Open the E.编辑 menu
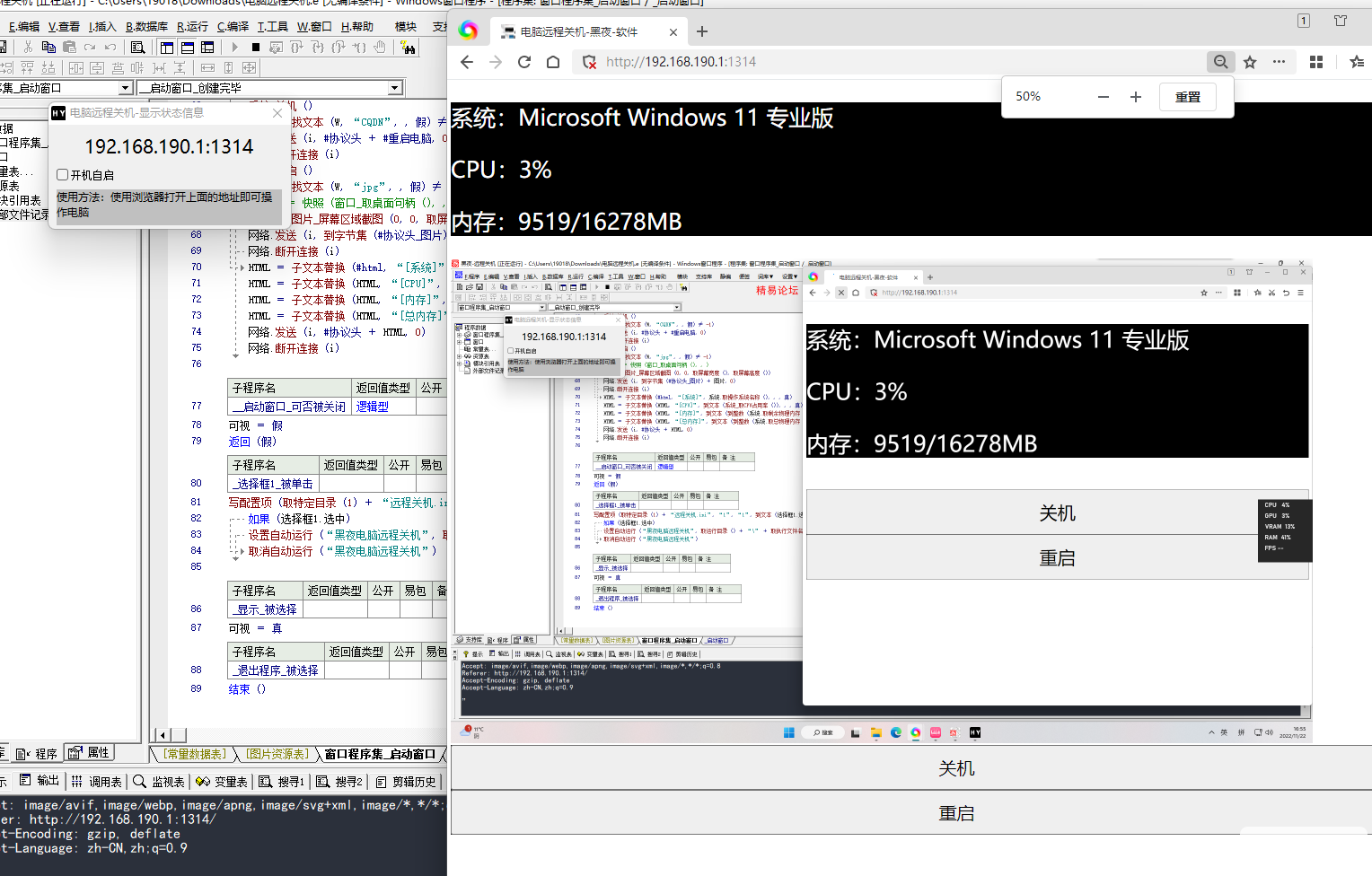1372x876 pixels. 24,26
